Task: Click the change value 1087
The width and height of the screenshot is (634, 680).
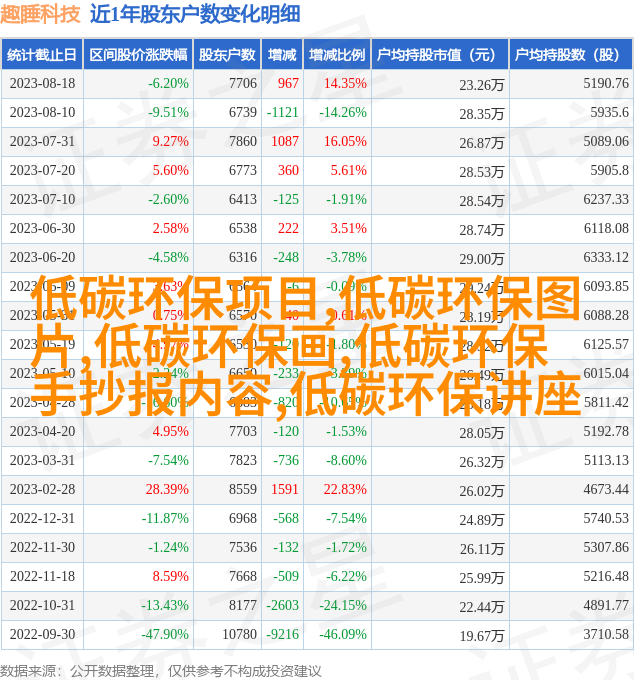Action: coord(285,141)
